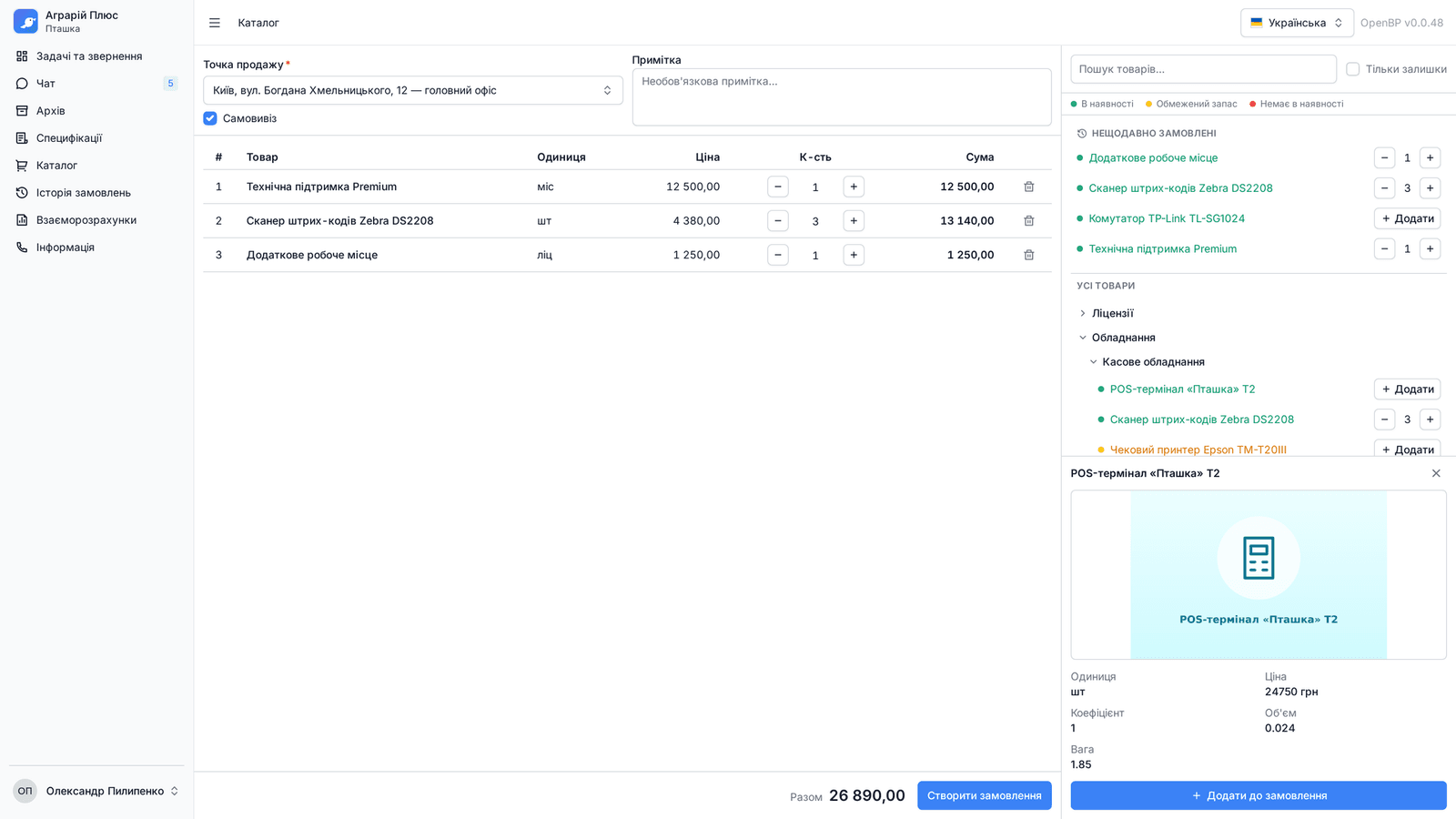Decrease quantity of Сканер штрих-кодів in table

tap(778, 220)
